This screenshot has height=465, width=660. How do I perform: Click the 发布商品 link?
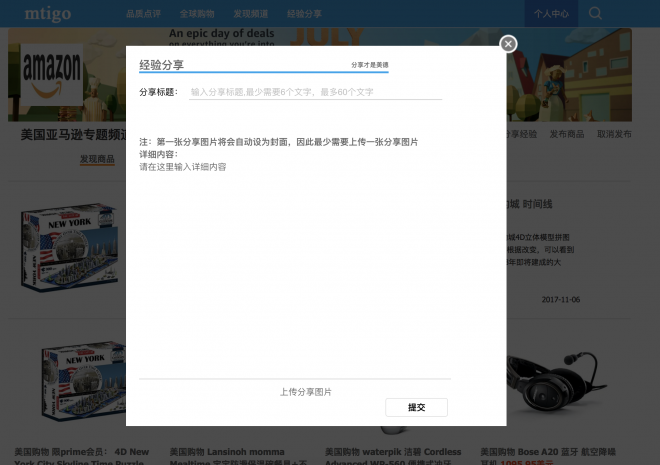pyautogui.click(x=567, y=134)
